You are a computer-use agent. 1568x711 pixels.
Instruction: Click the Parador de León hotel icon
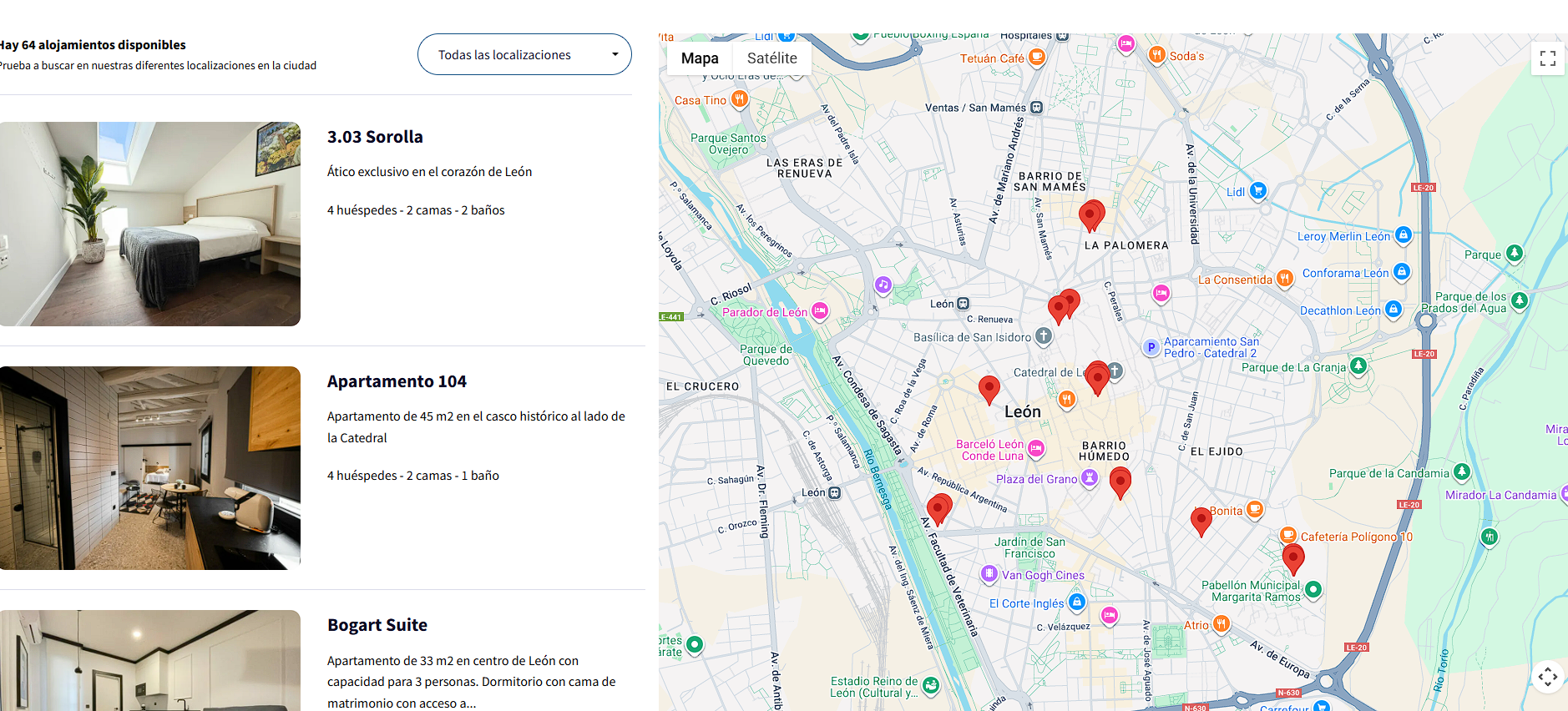point(820,311)
